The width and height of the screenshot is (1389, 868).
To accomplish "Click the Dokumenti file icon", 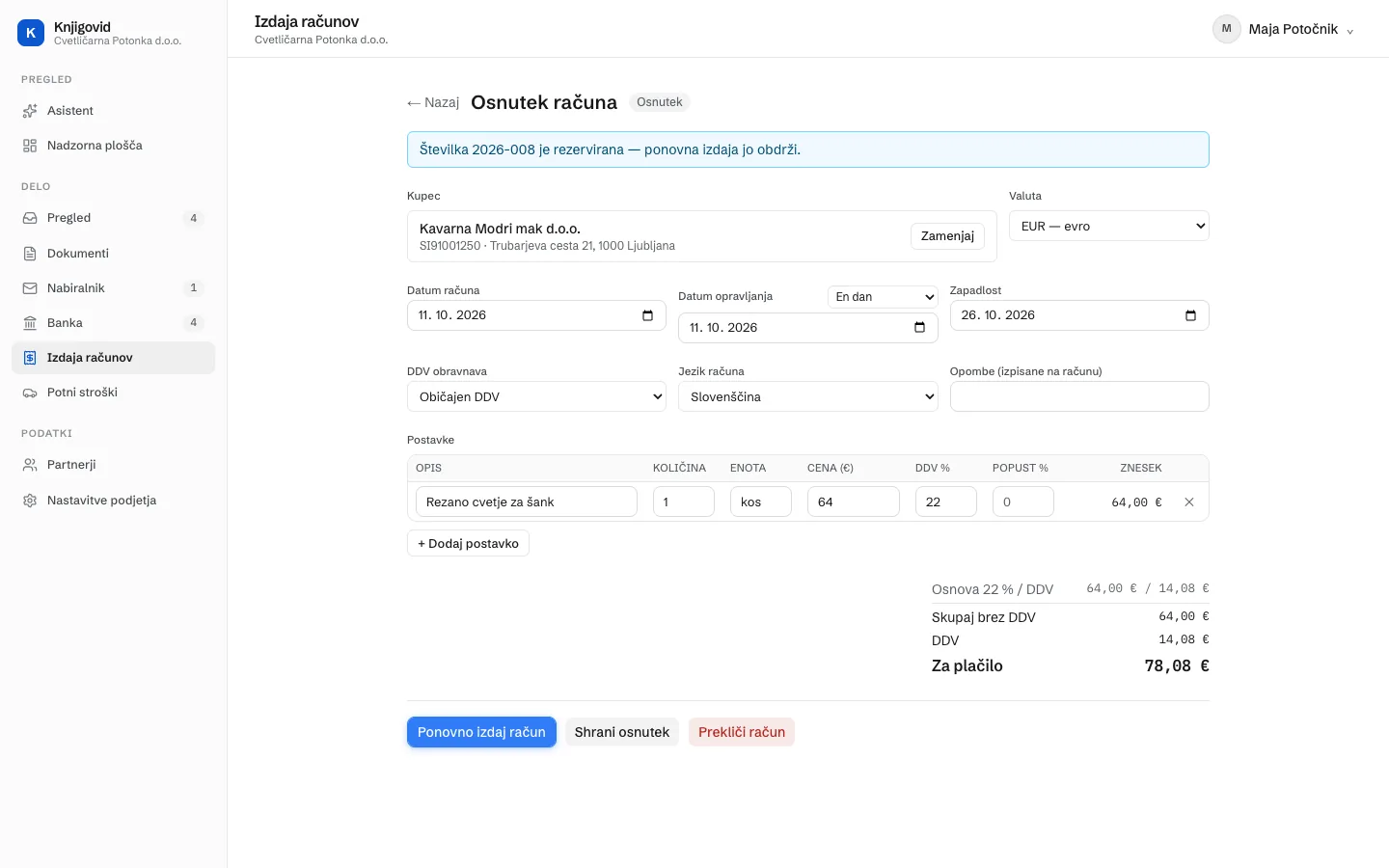I will point(30,254).
